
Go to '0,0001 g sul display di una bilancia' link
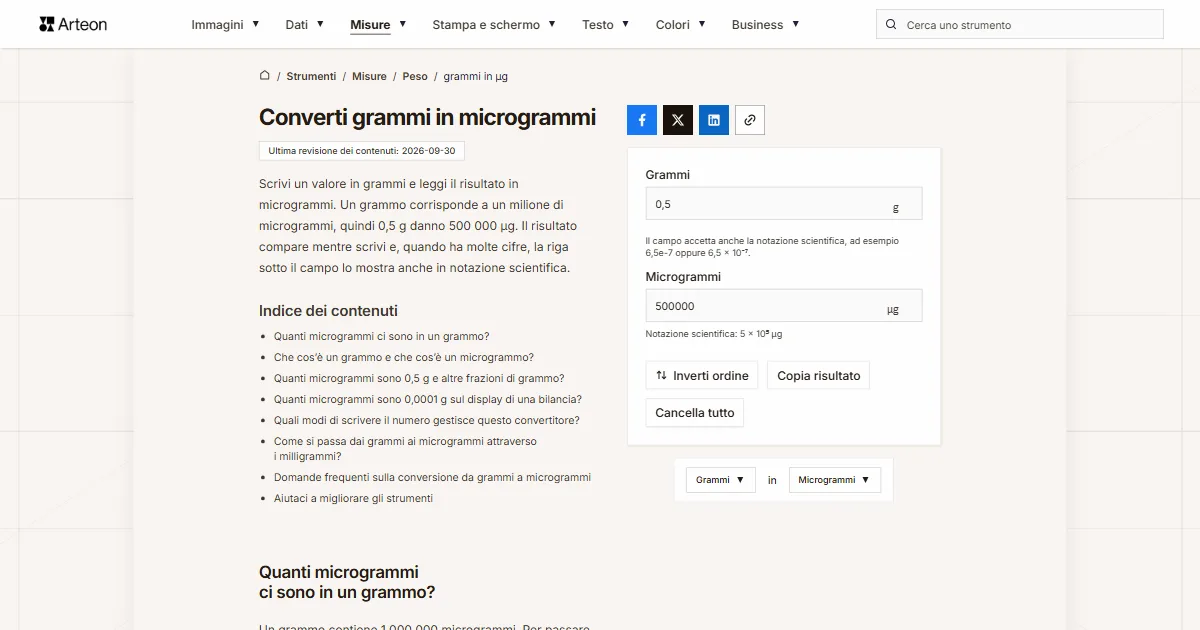coord(428,400)
